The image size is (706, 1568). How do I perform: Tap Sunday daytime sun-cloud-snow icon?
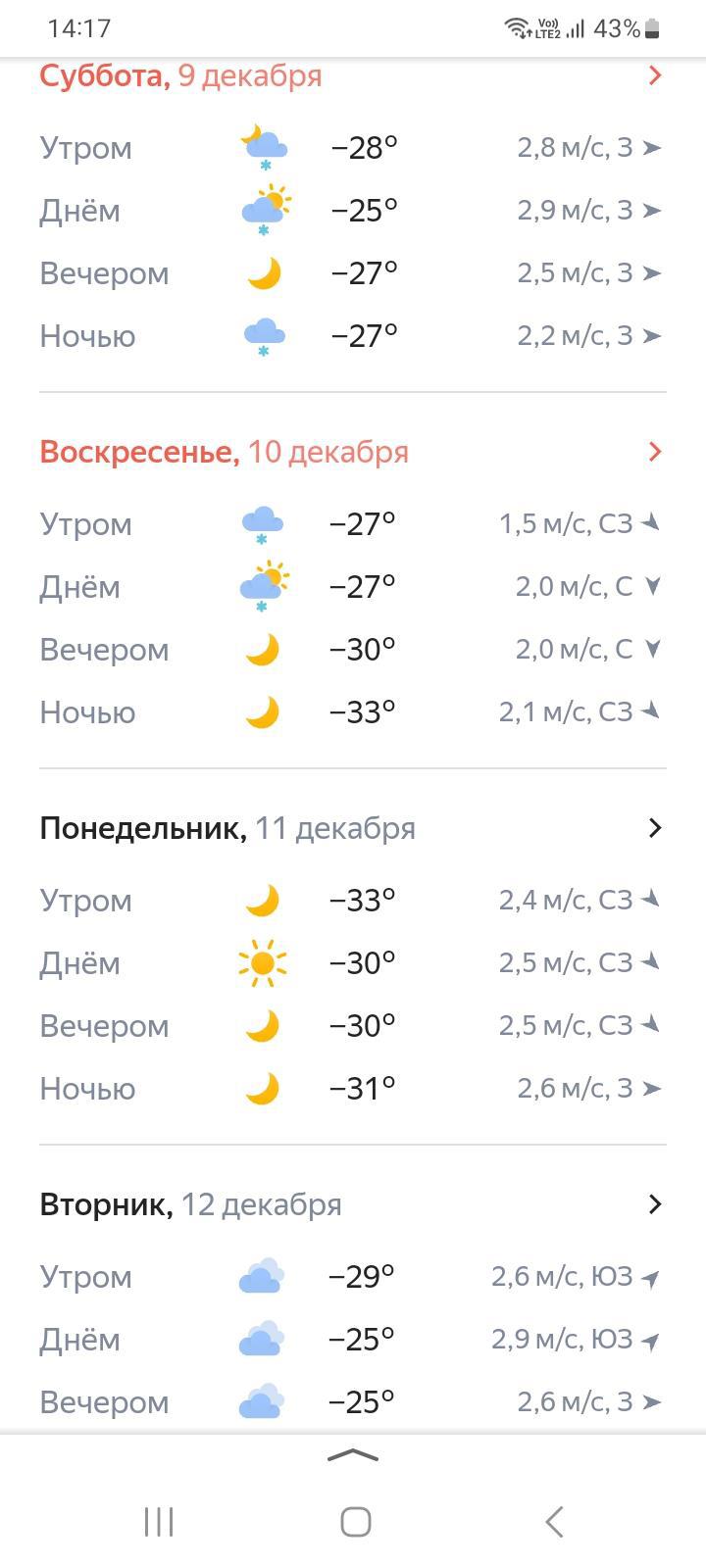[264, 586]
